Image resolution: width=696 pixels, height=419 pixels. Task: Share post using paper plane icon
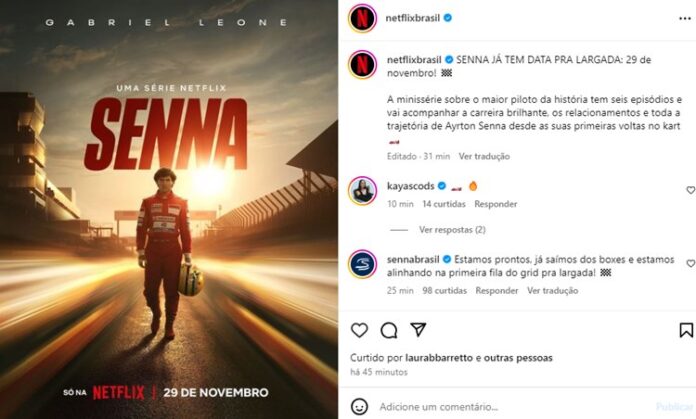point(418,330)
